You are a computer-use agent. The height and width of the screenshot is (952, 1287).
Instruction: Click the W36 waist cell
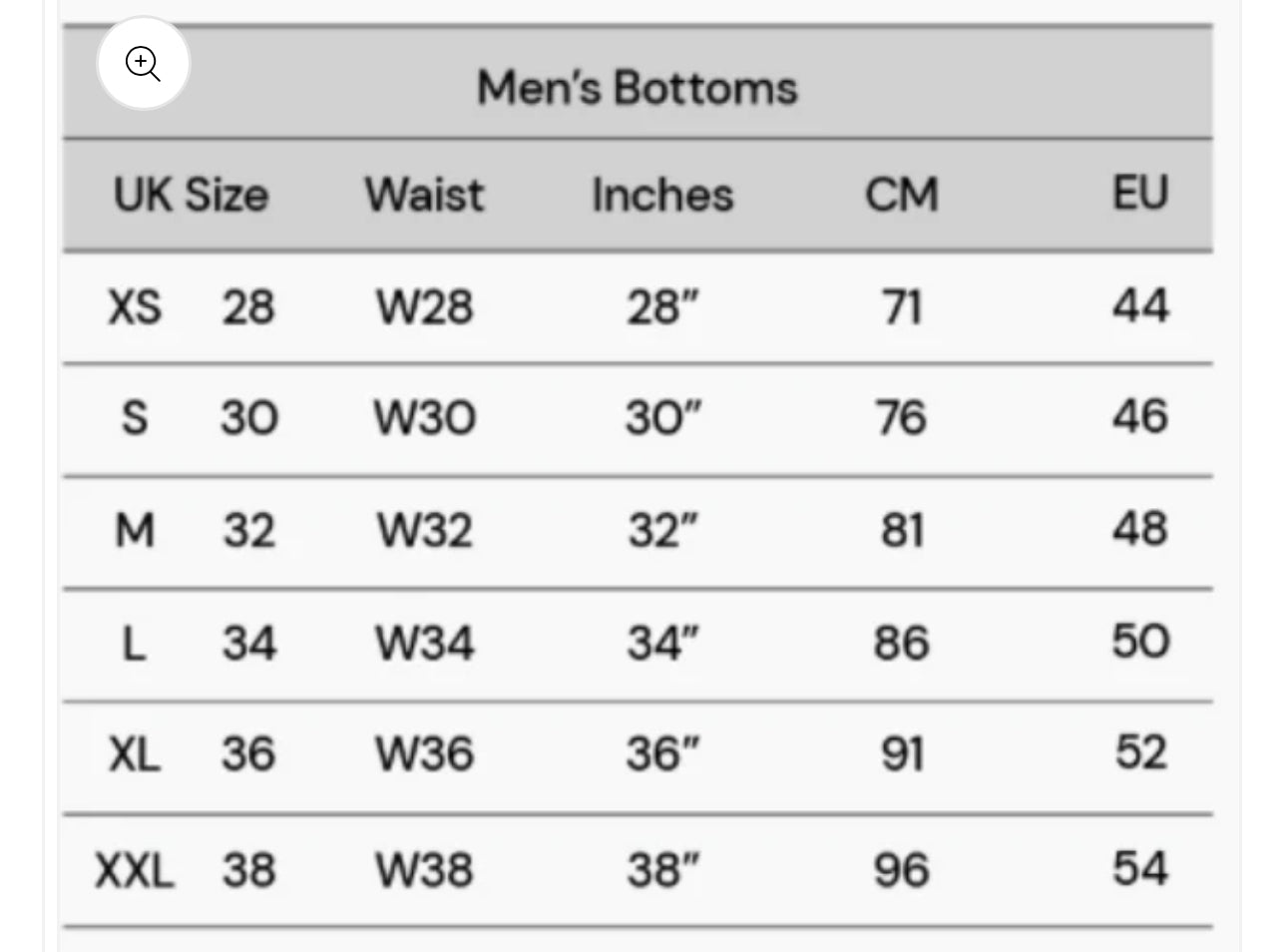[424, 754]
